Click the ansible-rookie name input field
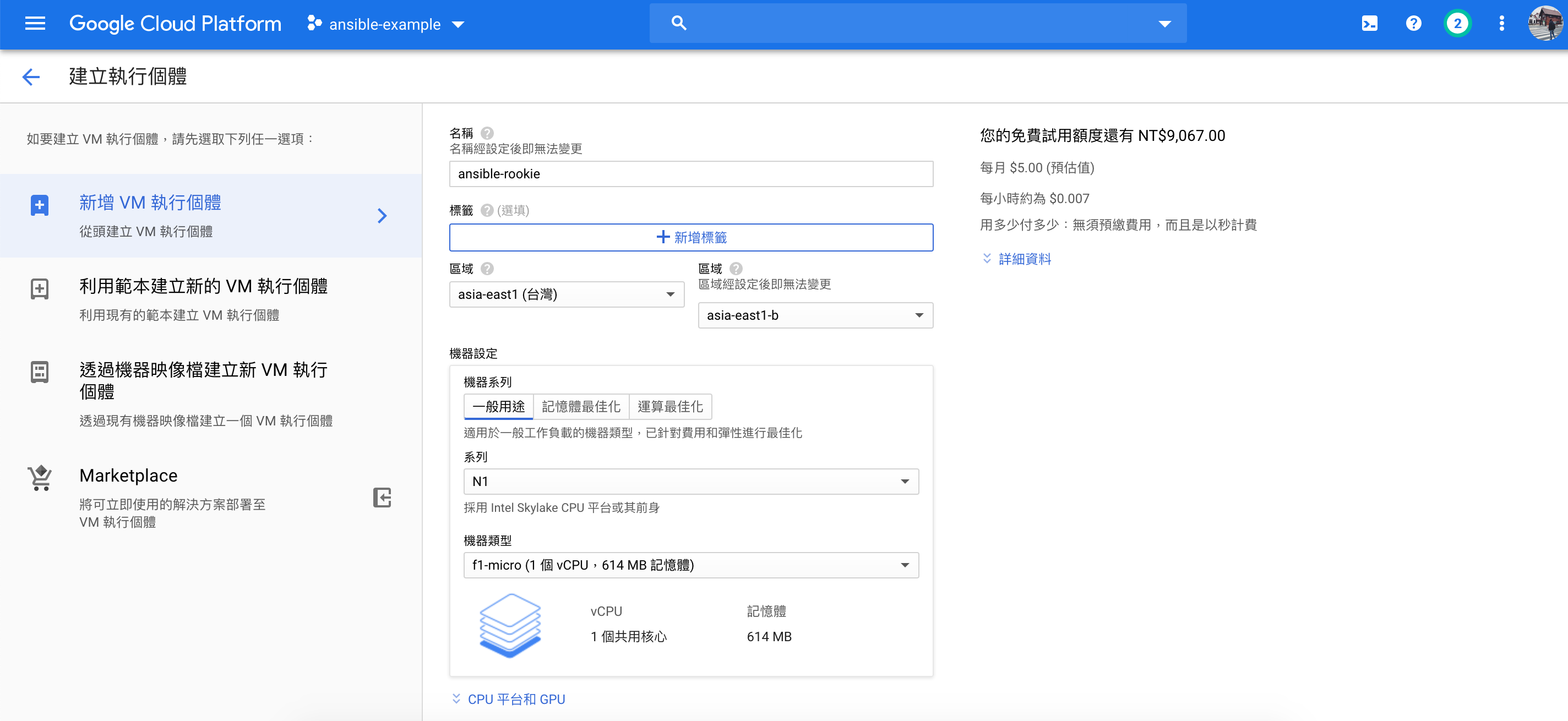 [691, 174]
